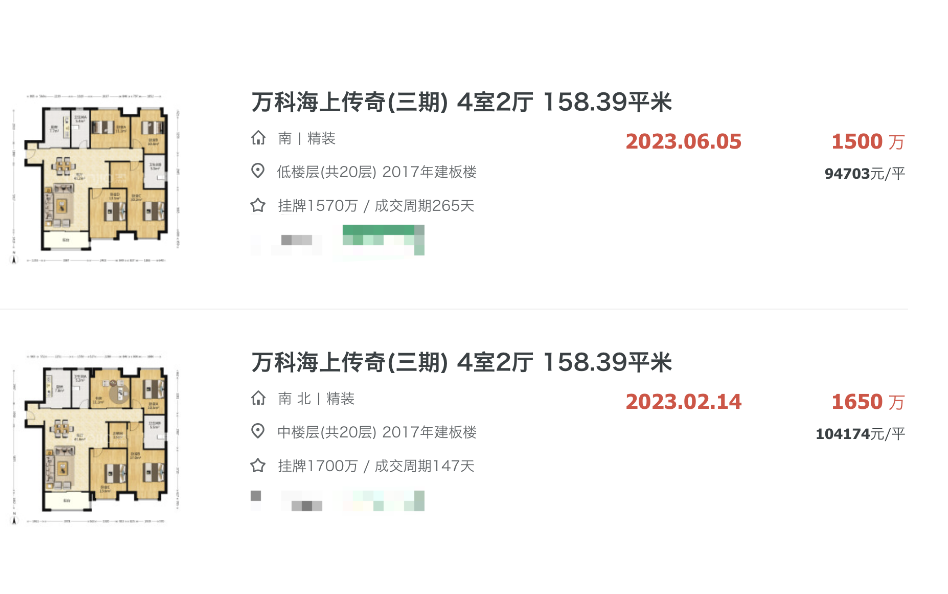The image size is (948, 594).
Task: Click 挂牌1570万 / 成交周期265天 text
Action: 376,206
